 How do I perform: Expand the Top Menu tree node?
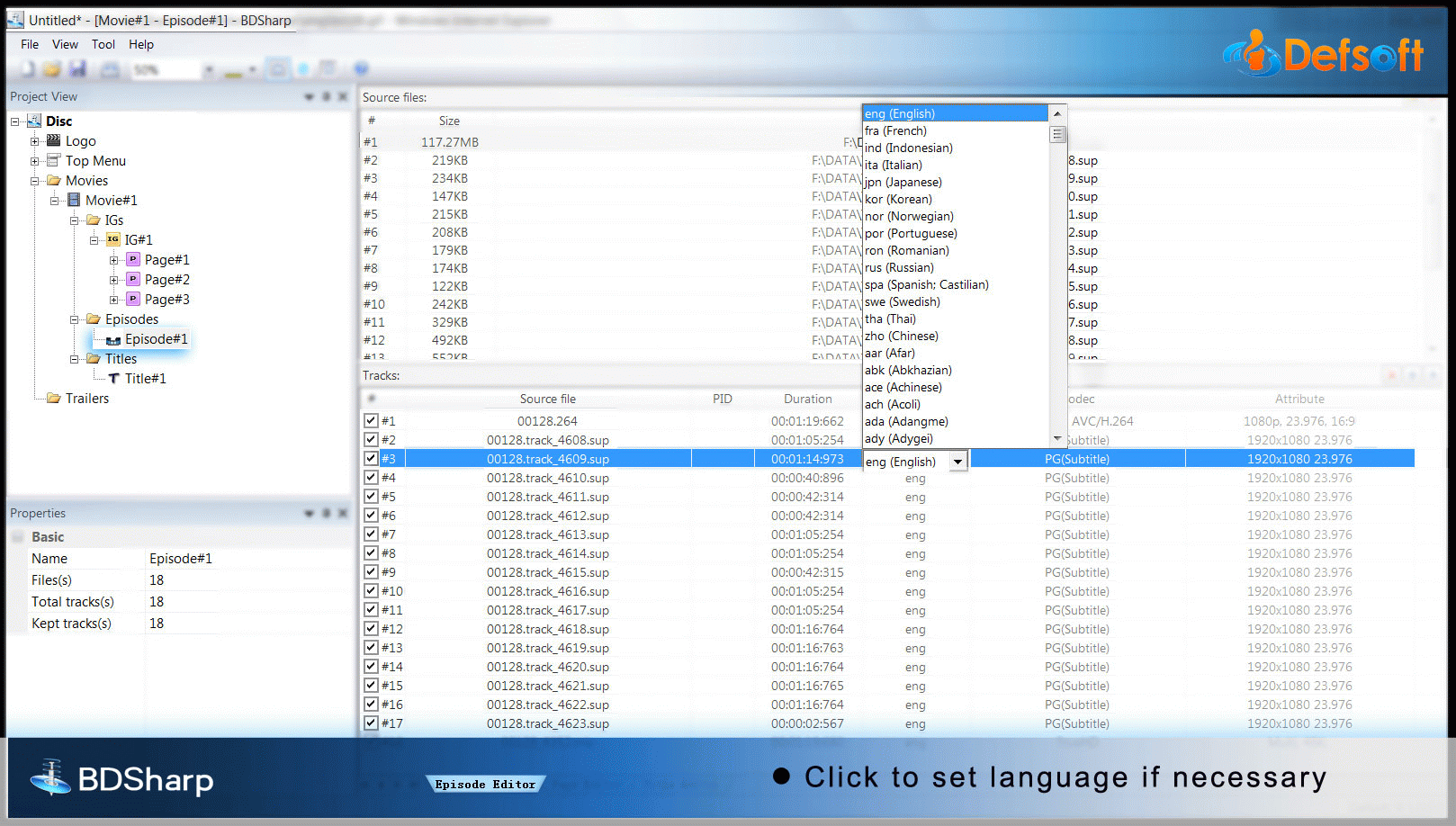click(x=34, y=160)
